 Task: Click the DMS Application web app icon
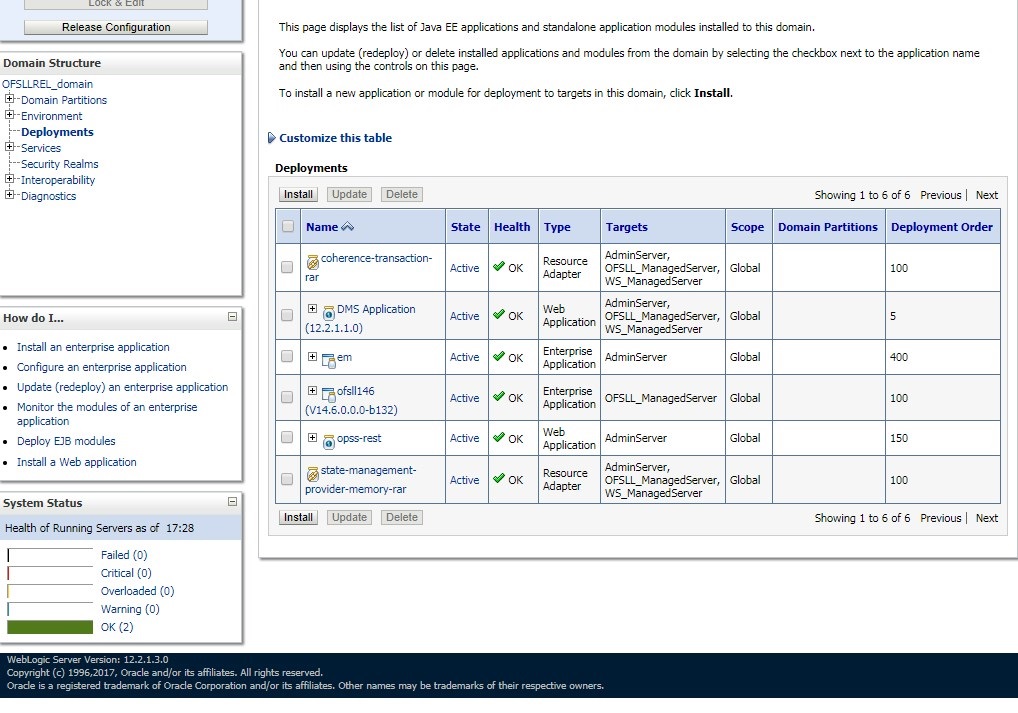pyautogui.click(x=329, y=312)
